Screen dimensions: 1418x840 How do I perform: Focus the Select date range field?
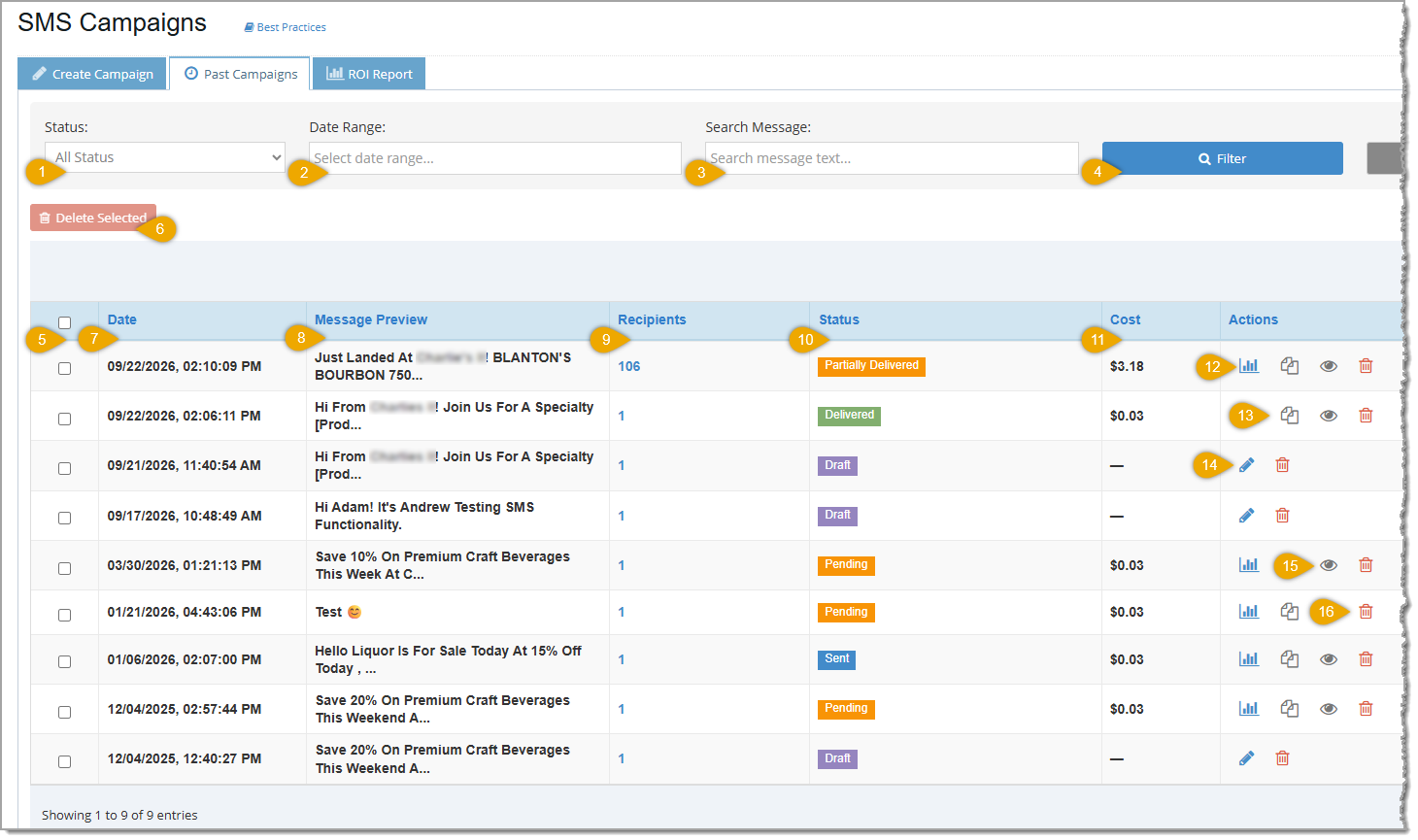(x=495, y=158)
